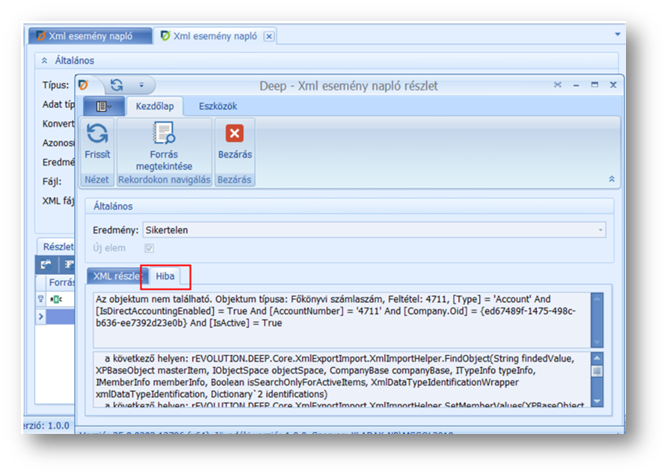Toggle the Új elem checkbox
668x476 pixels.
pyautogui.click(x=150, y=248)
